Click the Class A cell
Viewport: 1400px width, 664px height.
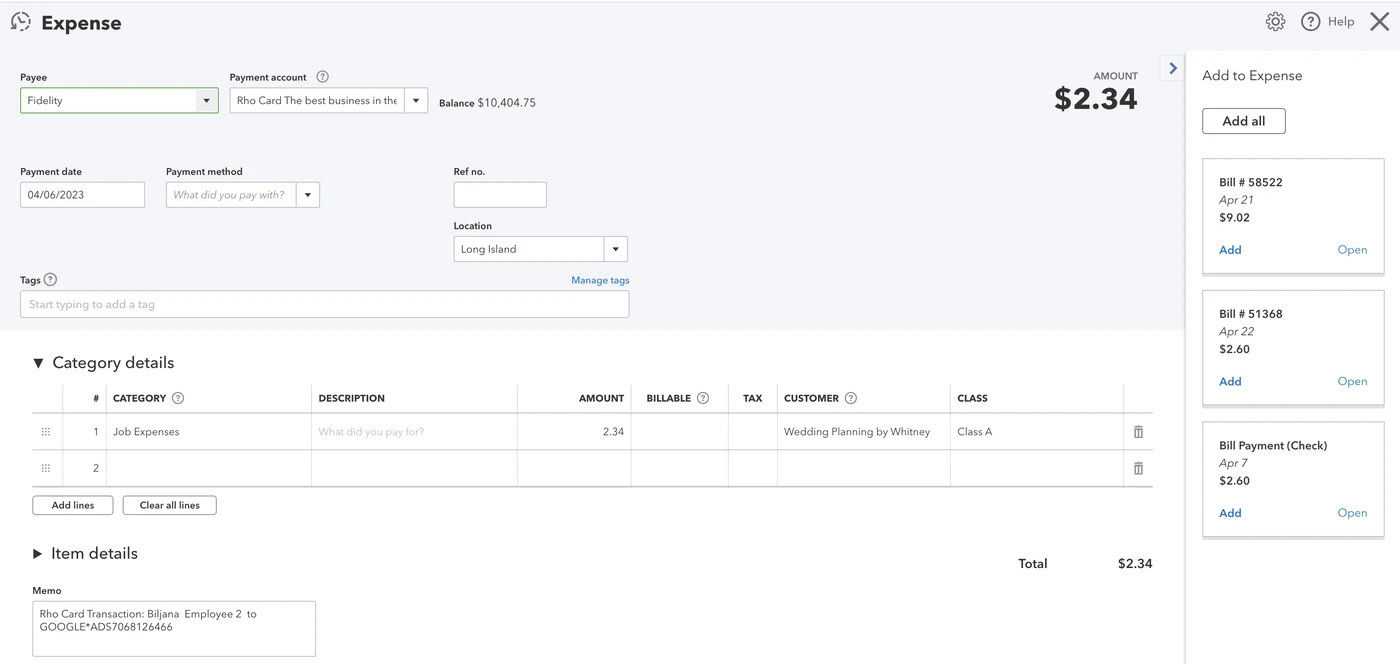[x=1037, y=432]
